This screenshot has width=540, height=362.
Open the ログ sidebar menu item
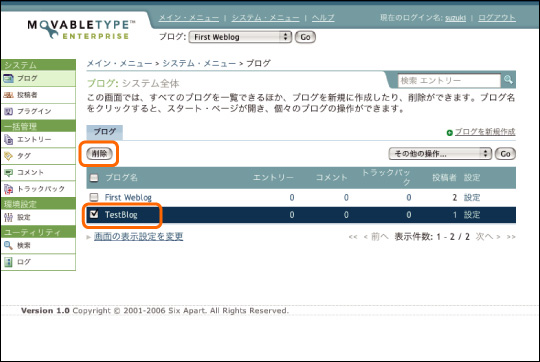39,262
